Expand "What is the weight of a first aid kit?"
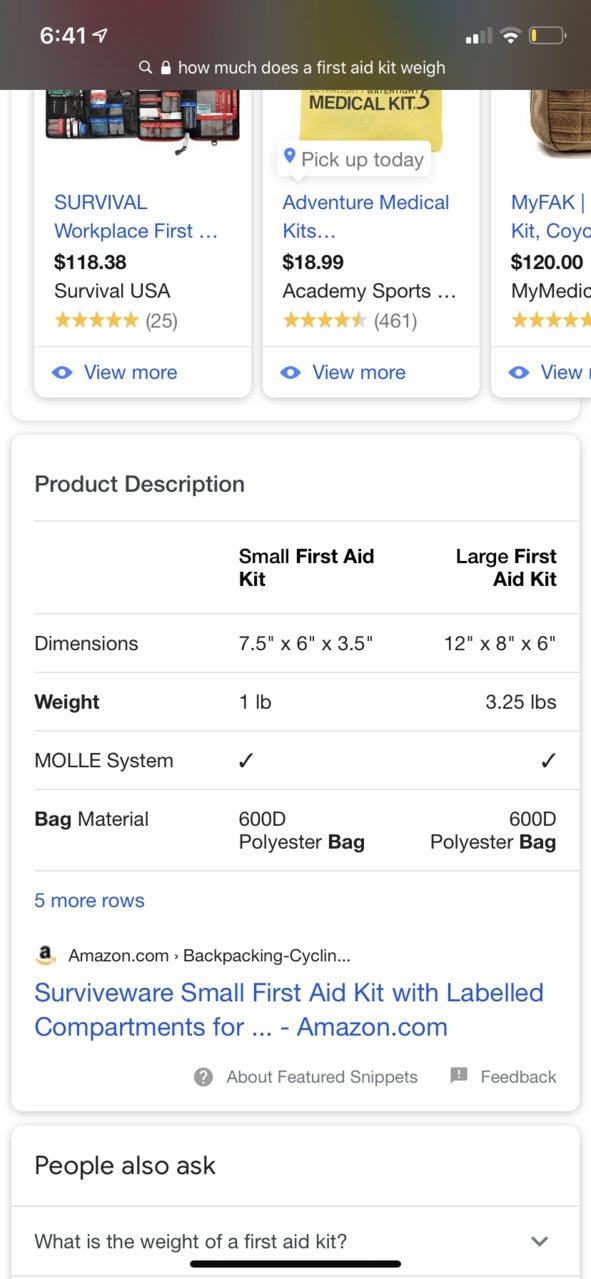This screenshot has height=1279, width=591. (x=295, y=1241)
